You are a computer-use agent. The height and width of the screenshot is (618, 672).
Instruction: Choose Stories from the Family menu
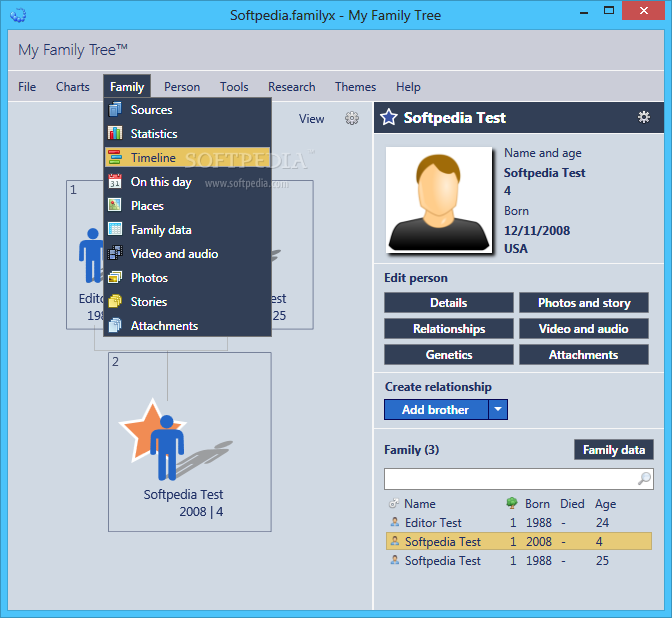click(x=188, y=302)
